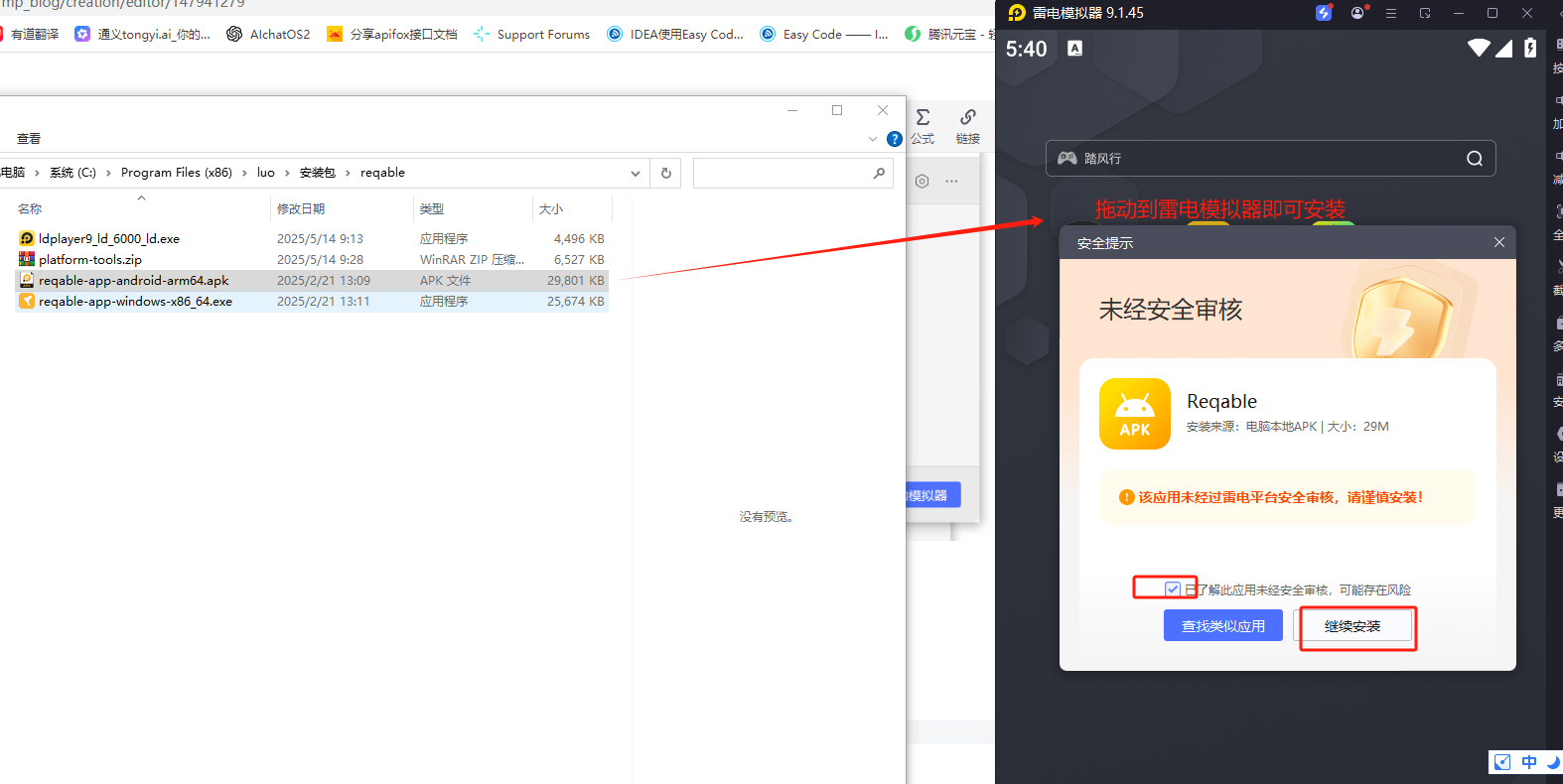Click the blue help question mark in Explorer
This screenshot has height=784, width=1563.
click(x=894, y=139)
